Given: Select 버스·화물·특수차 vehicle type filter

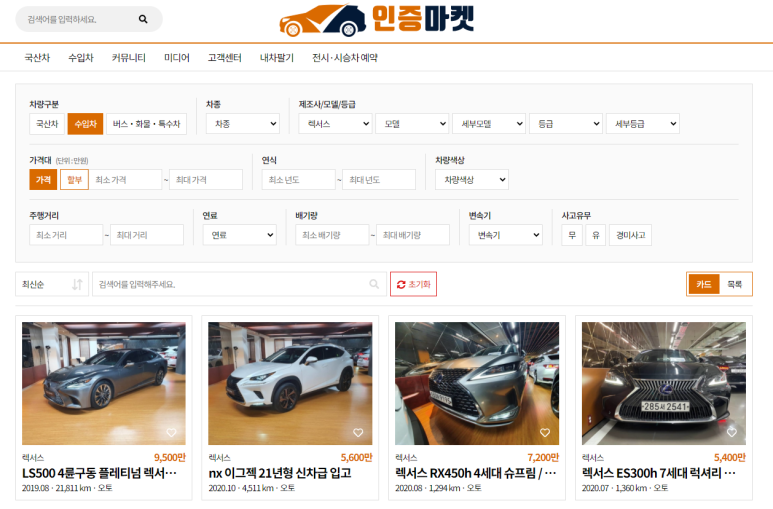Looking at the screenshot, I should [146, 124].
